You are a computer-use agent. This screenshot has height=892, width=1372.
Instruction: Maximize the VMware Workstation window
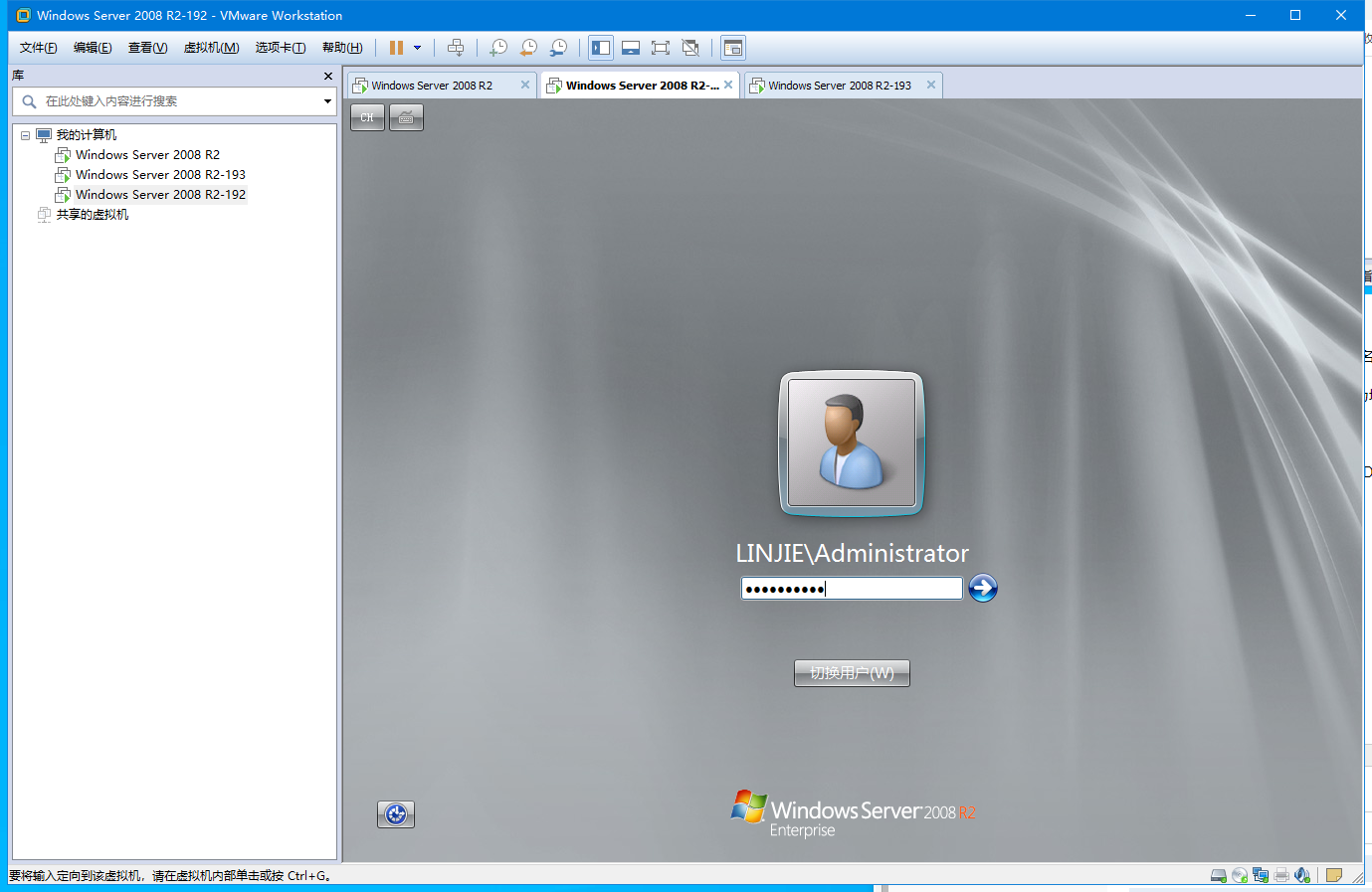(x=1295, y=15)
